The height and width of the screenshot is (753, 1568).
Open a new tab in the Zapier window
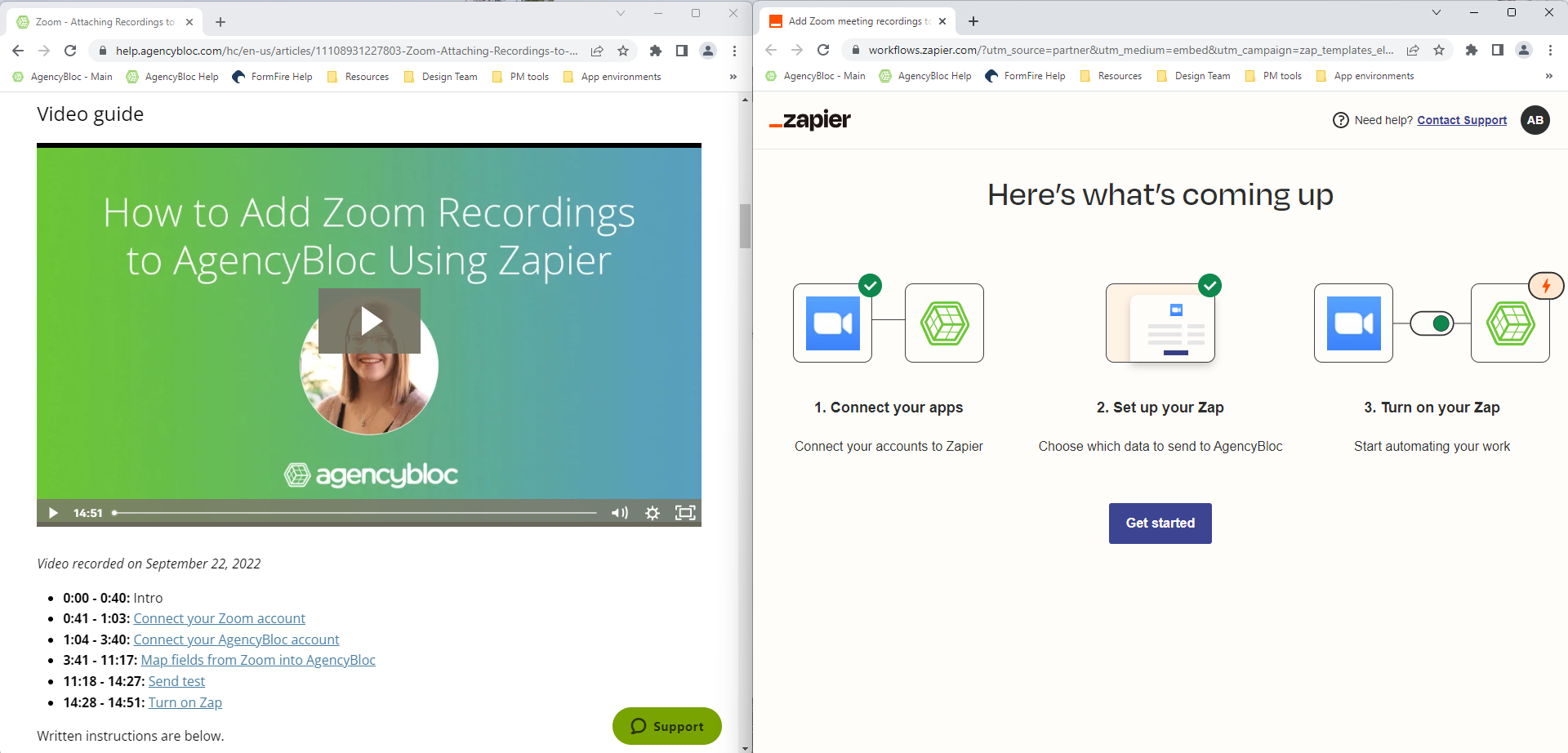[973, 21]
